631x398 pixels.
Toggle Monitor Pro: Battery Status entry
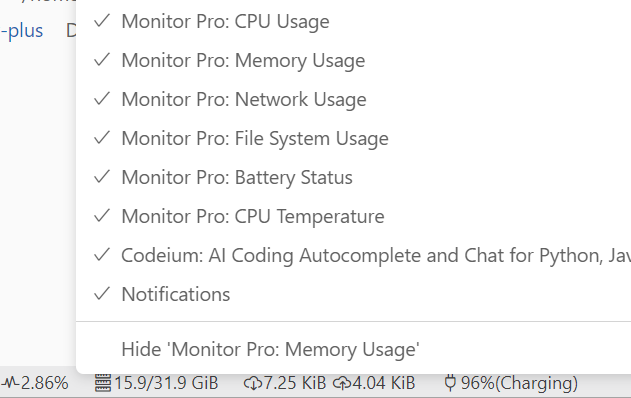click(353, 177)
